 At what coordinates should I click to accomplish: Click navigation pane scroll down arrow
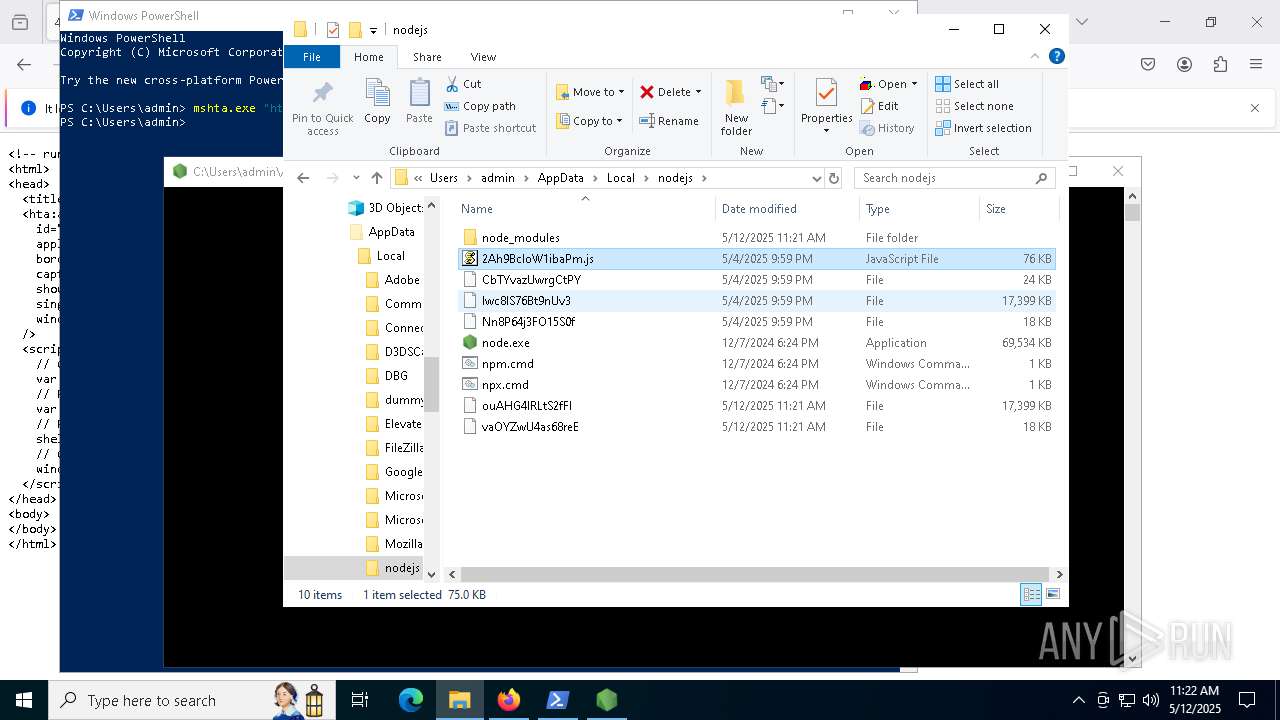(x=432, y=574)
